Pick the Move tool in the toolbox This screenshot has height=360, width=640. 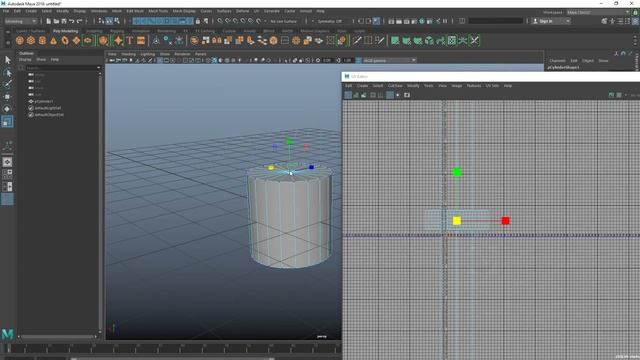7,97
